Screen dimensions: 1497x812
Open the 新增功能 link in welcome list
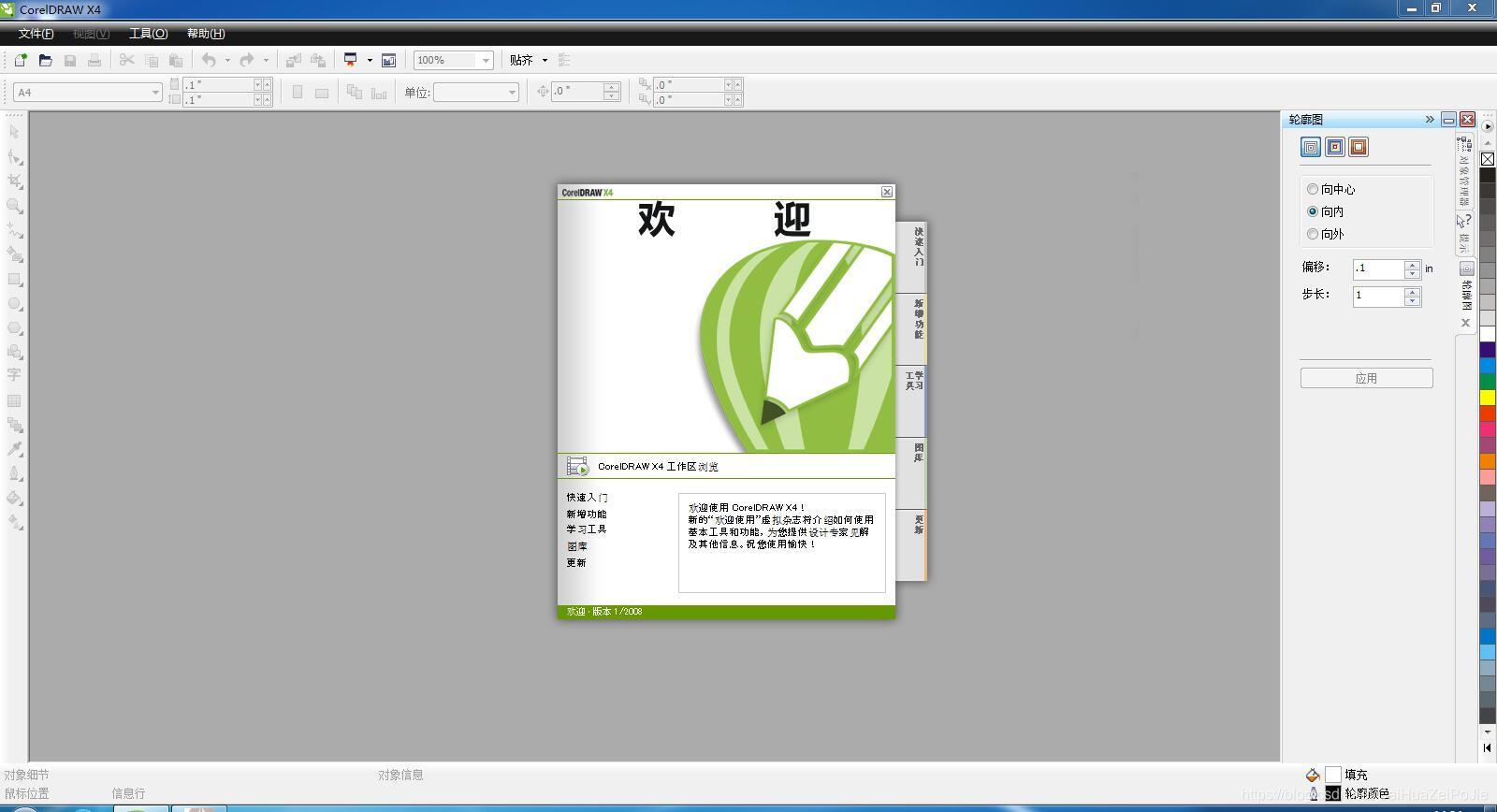[587, 514]
